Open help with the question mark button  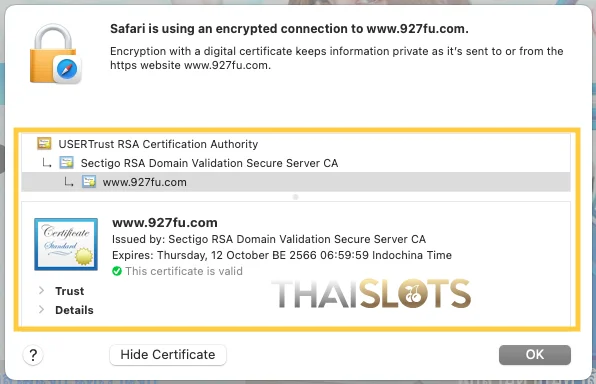[x=33, y=355]
